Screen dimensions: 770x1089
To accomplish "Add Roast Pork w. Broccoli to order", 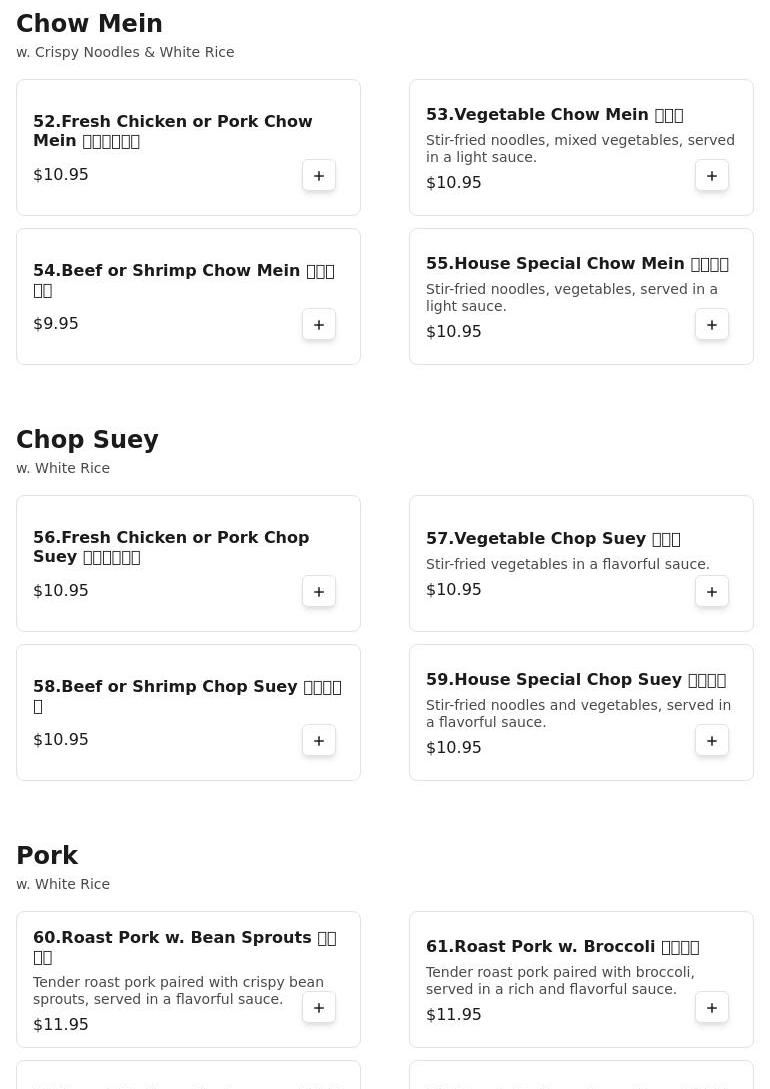I will click(x=712, y=1008).
